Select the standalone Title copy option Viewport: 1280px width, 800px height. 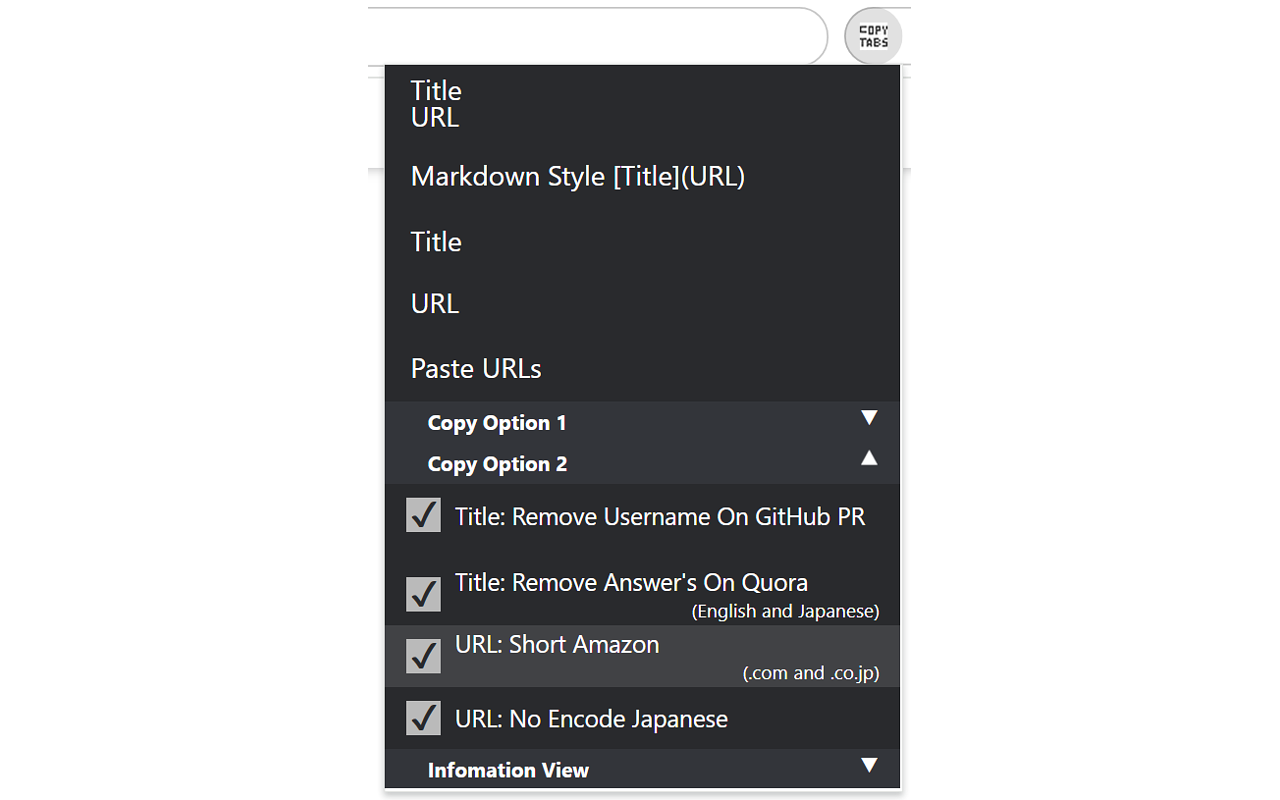click(x=642, y=241)
